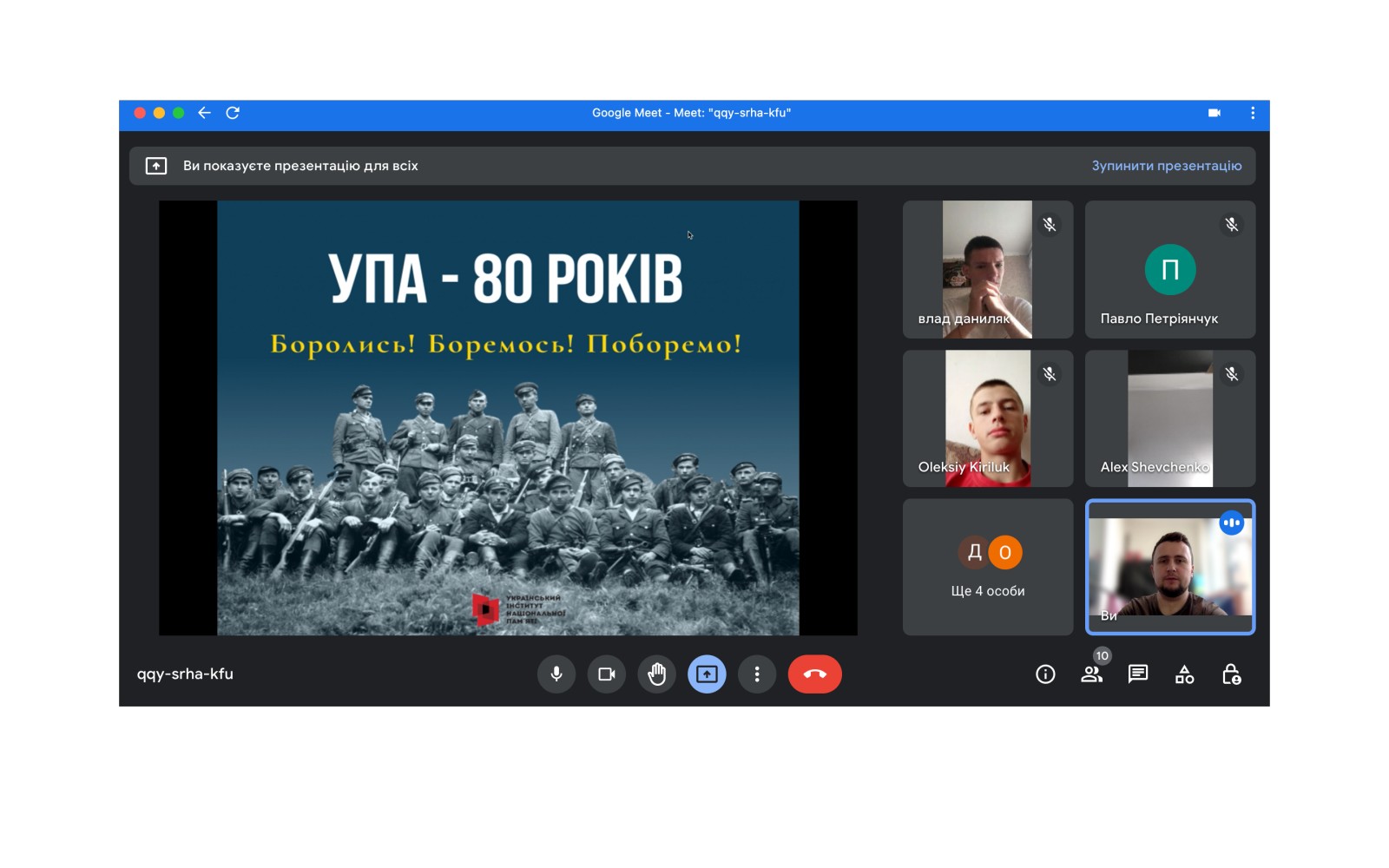Open meeting details info icon

[1045, 674]
